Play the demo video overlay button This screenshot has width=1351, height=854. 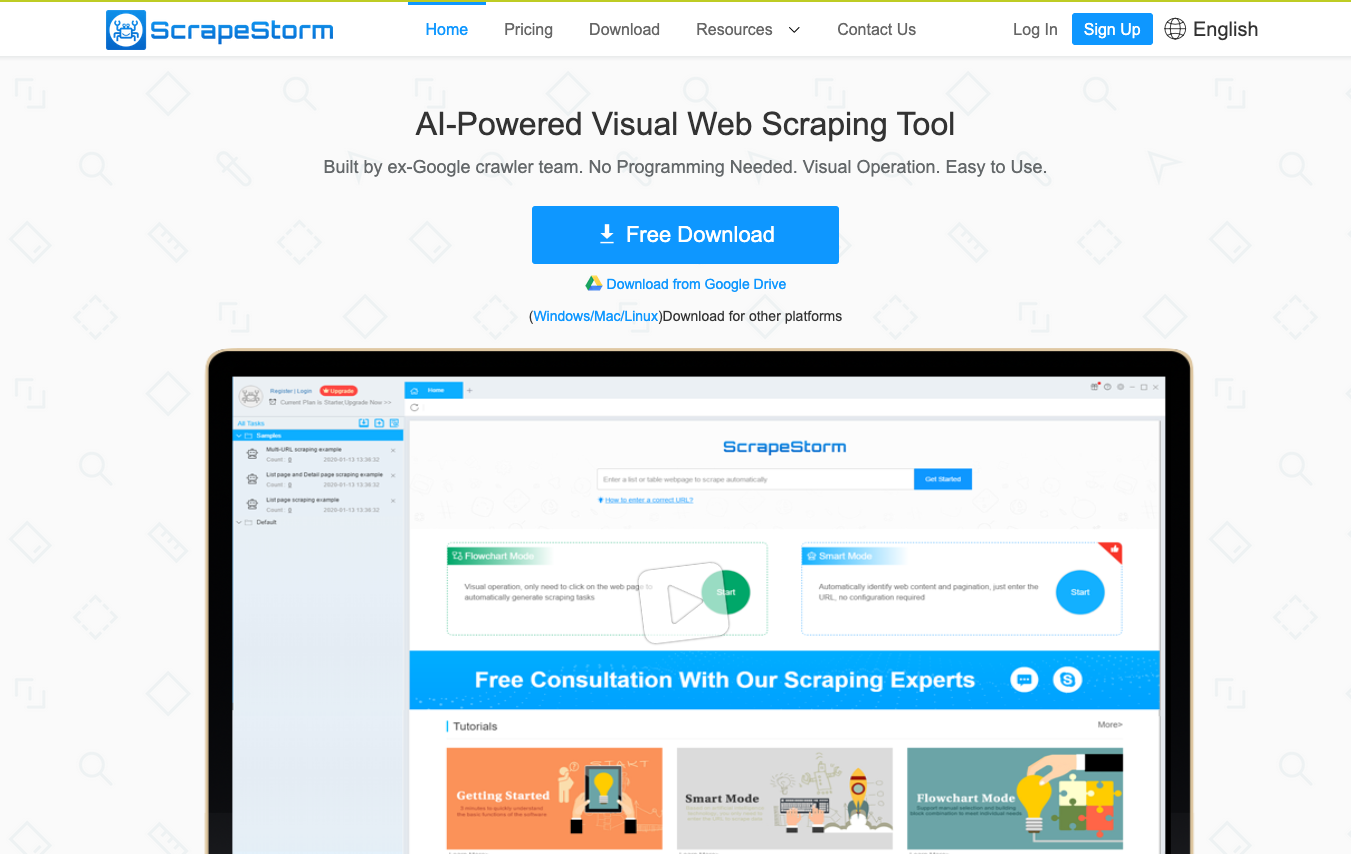click(x=686, y=602)
